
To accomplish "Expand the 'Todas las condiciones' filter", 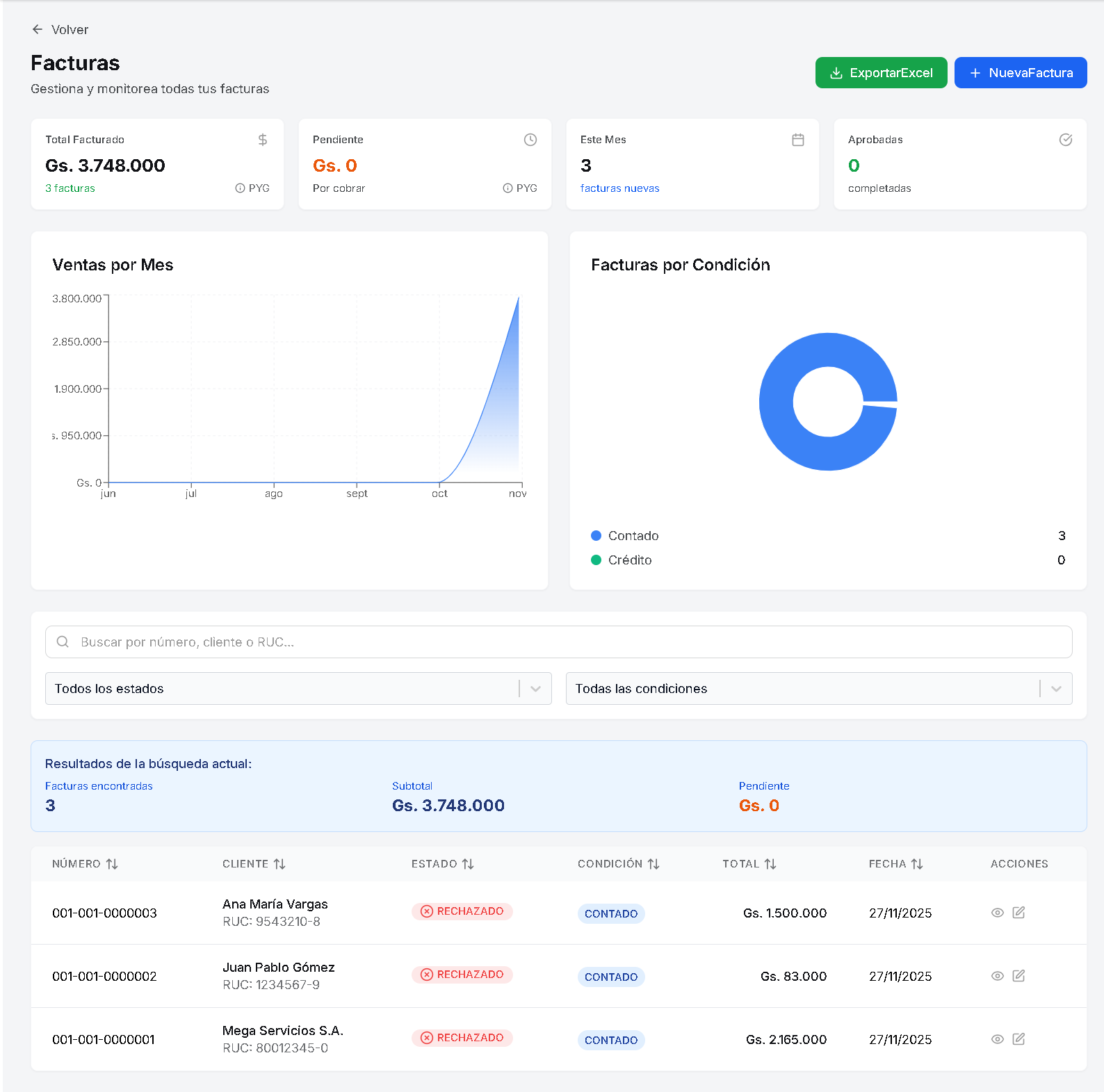I will (x=818, y=688).
